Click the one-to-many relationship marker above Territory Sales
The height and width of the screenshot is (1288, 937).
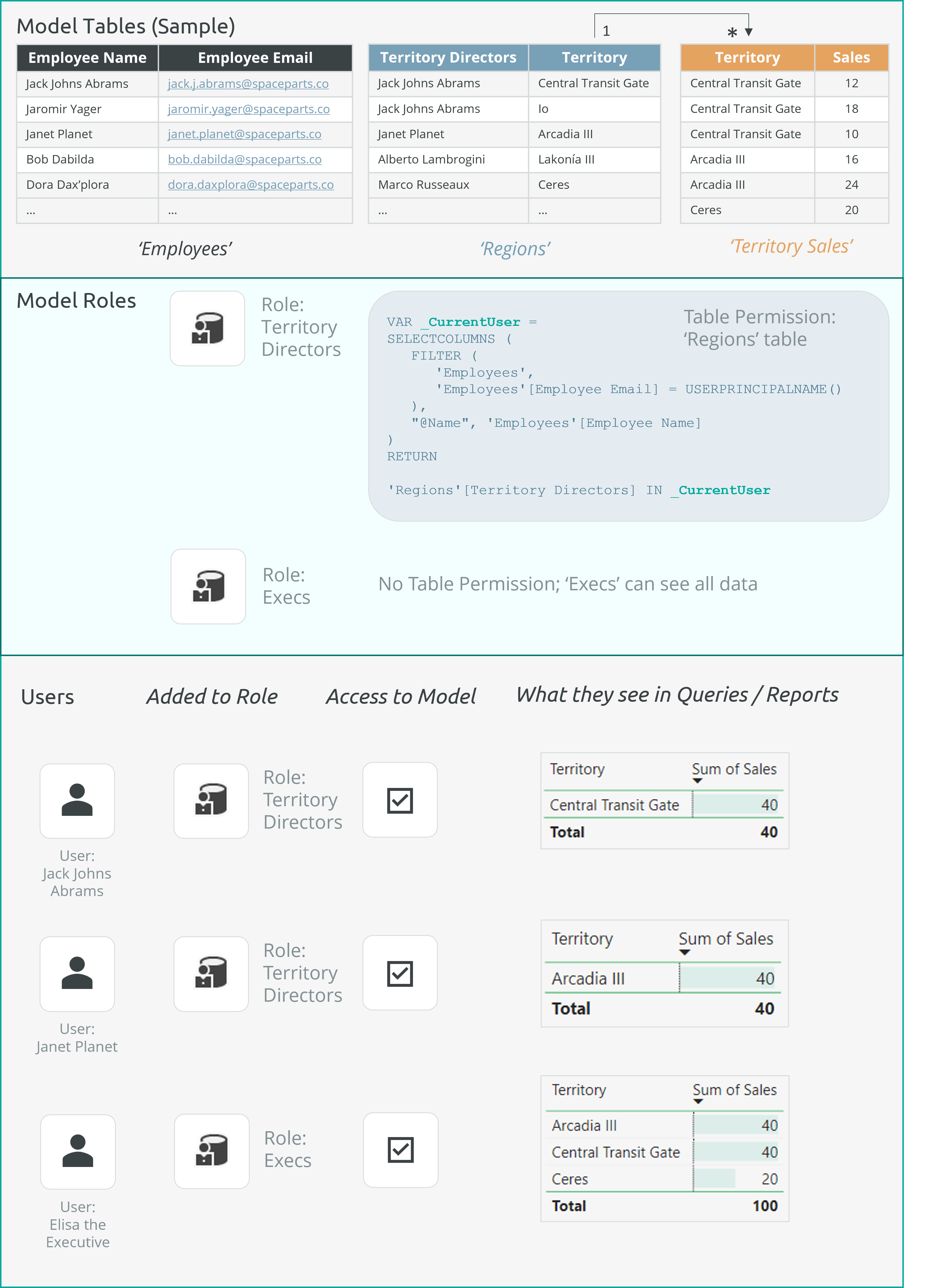point(732,32)
